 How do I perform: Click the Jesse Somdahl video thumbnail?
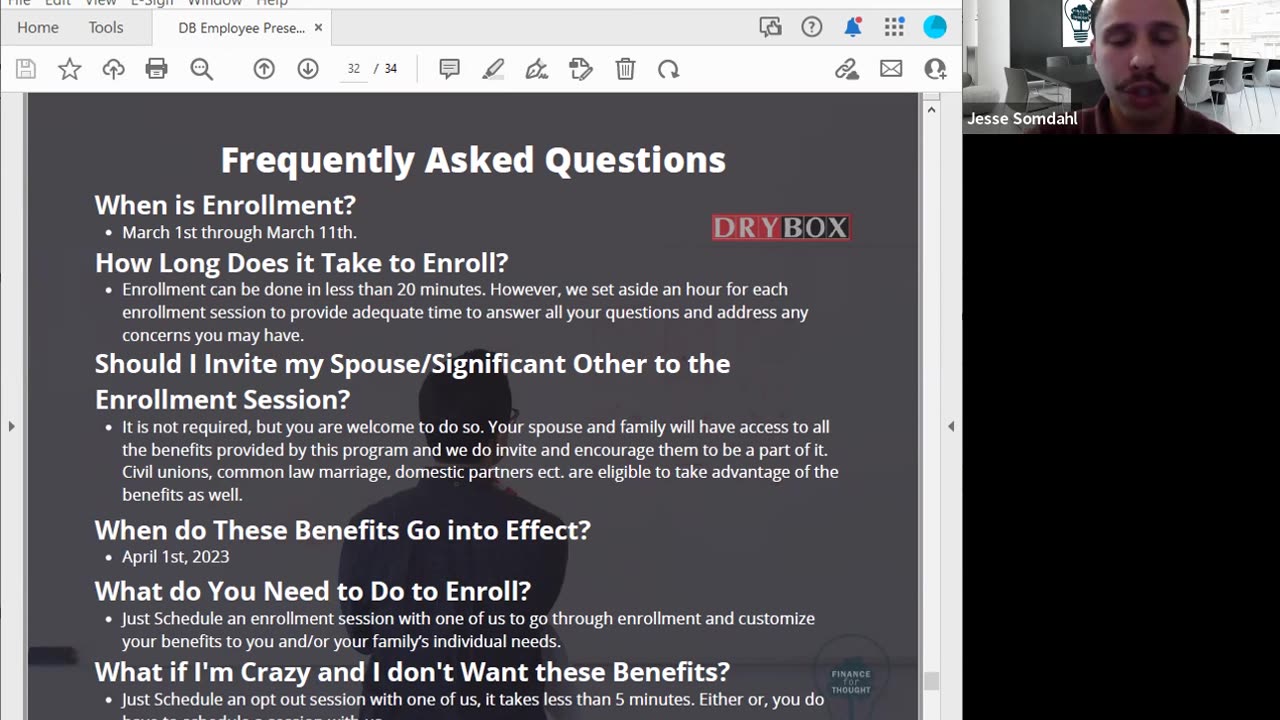1121,67
